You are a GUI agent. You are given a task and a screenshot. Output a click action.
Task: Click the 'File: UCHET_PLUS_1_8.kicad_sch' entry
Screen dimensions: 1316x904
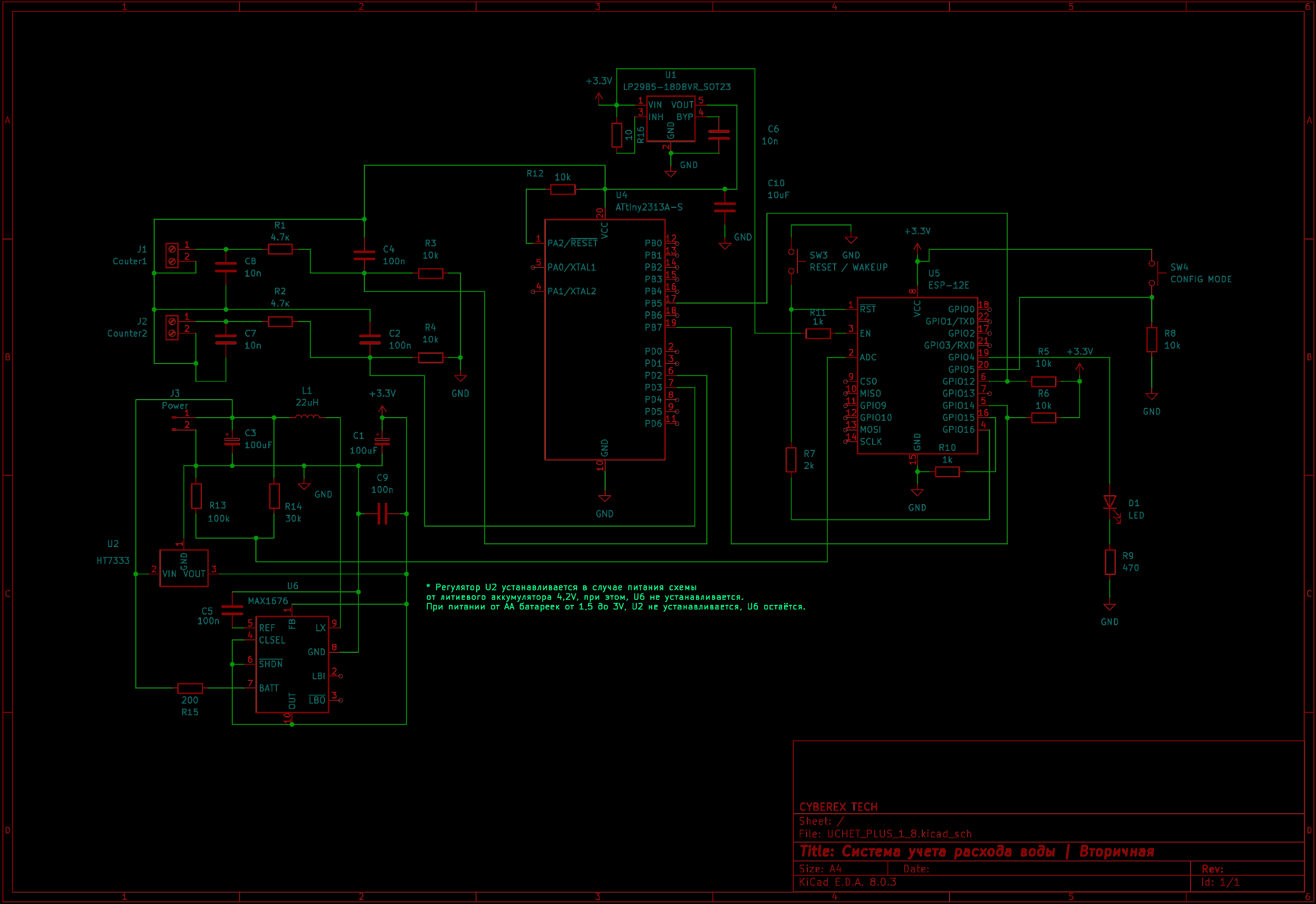885,834
